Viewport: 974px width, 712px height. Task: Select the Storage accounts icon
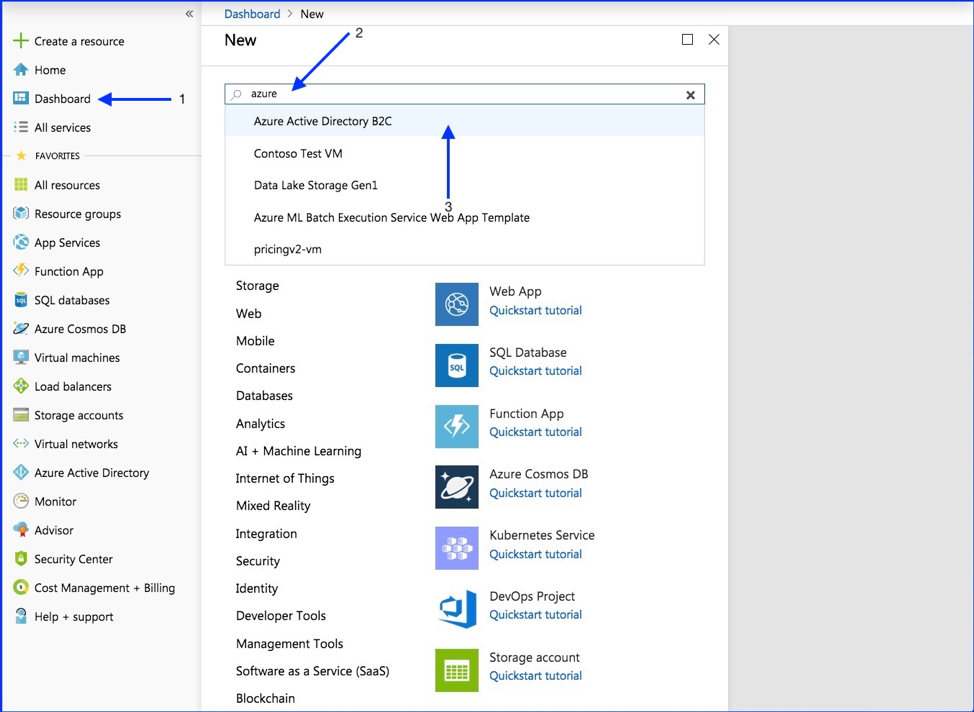click(x=20, y=415)
